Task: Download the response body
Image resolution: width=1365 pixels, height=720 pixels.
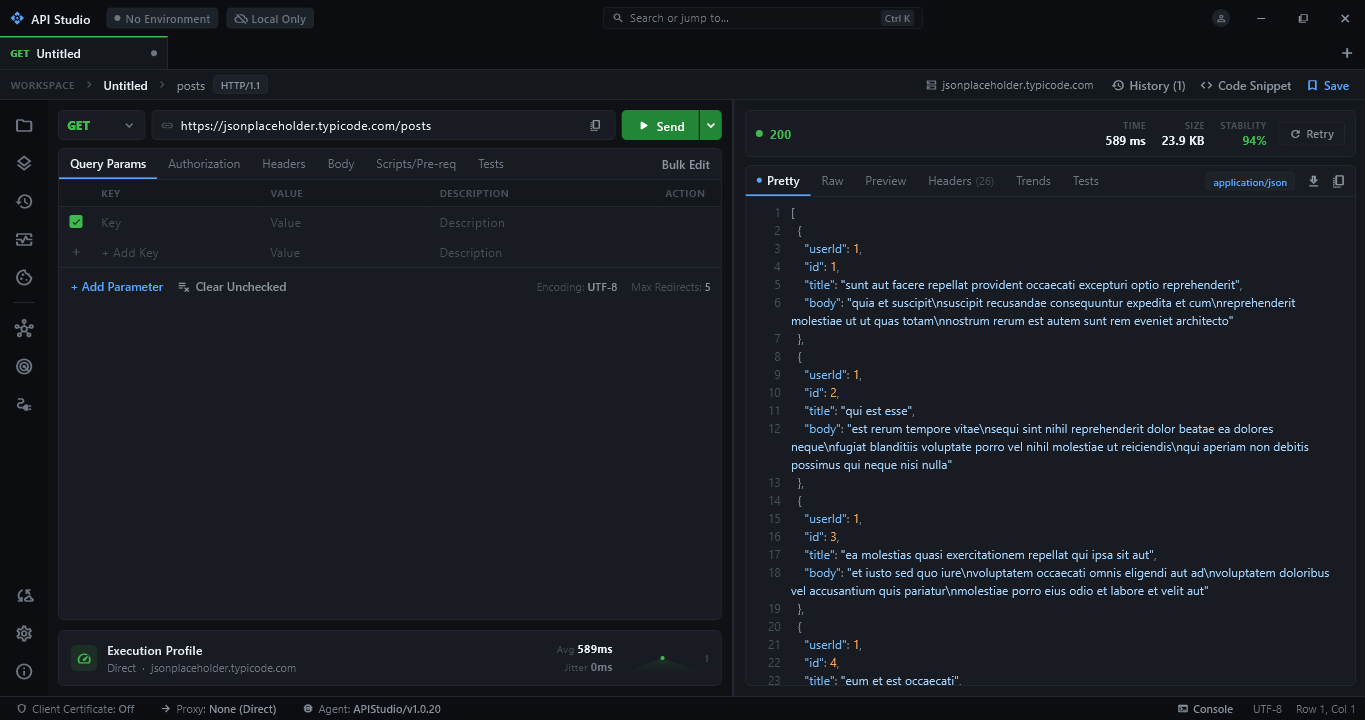Action: coord(1314,181)
